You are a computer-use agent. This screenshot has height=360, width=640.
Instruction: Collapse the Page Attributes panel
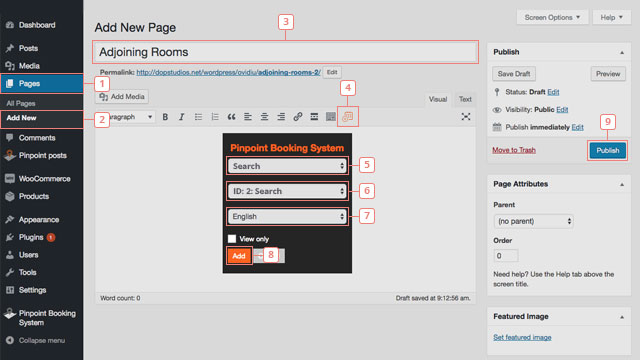coord(622,184)
